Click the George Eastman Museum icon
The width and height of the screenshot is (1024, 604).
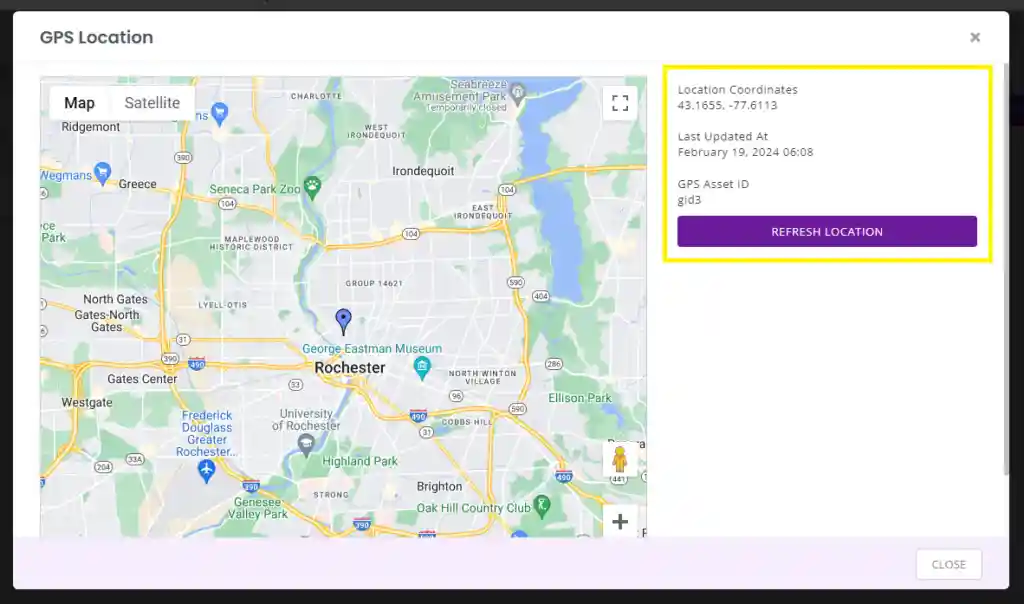click(422, 366)
